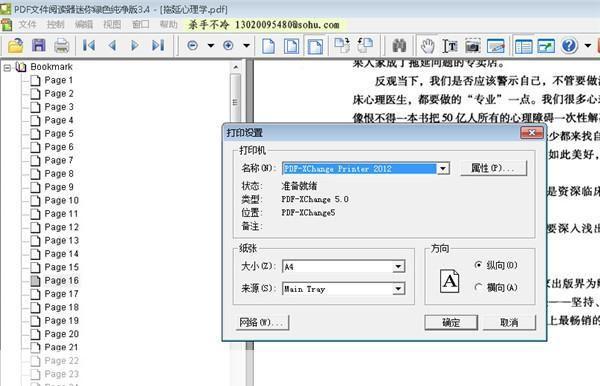This screenshot has width=600, height=386.
Task: Click the full screen view icon
Action: tap(546, 46)
